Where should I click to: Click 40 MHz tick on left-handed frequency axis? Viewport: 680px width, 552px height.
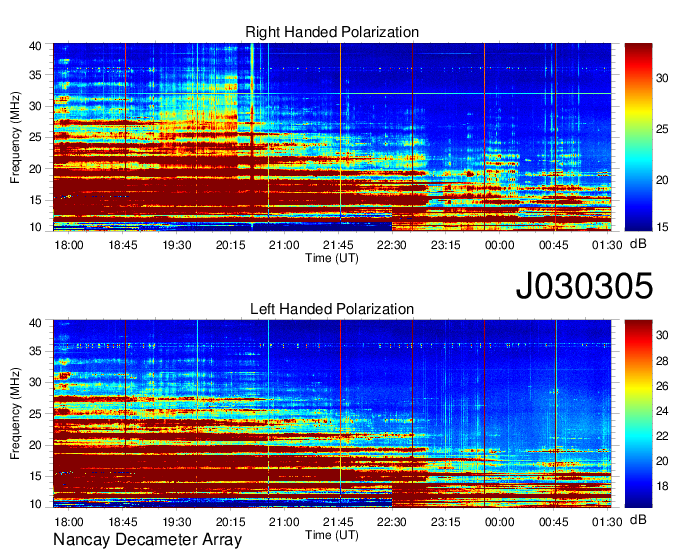point(35,323)
